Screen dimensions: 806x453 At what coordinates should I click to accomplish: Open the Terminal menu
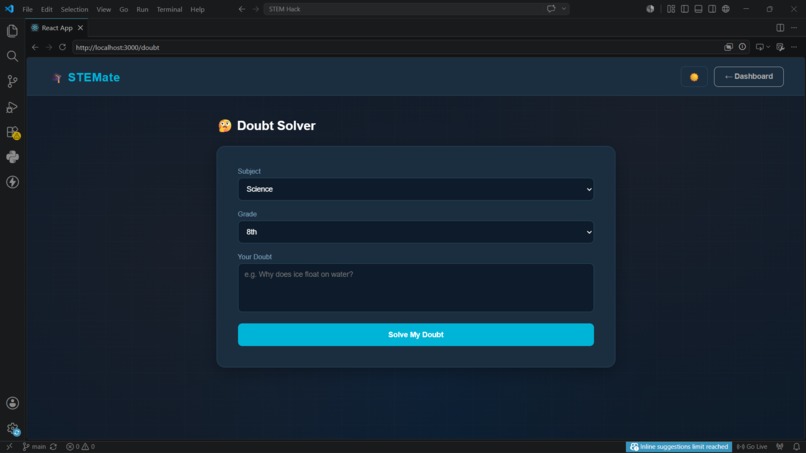pos(169,9)
